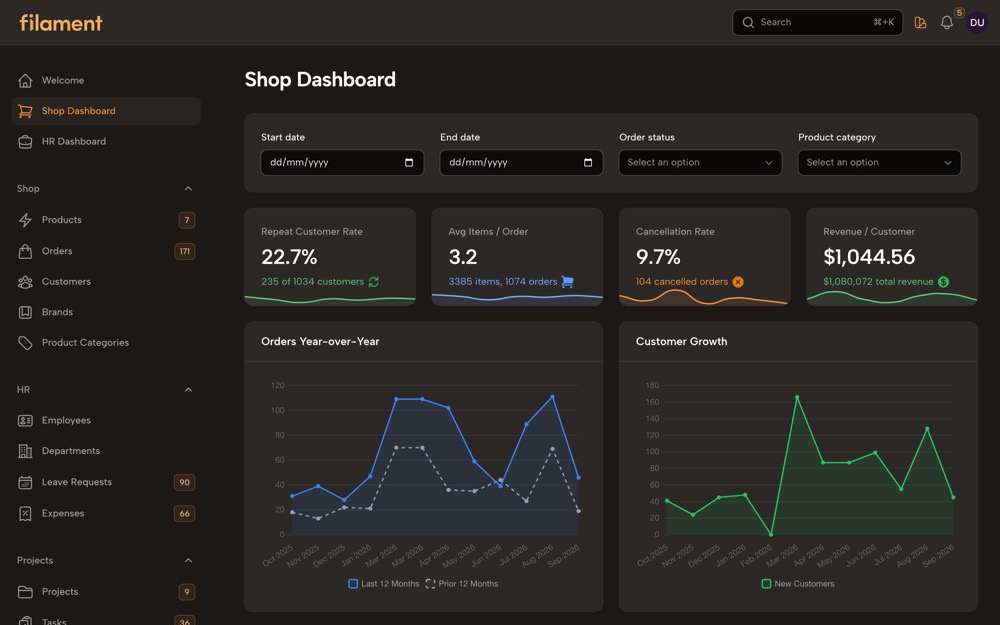Open Departments menu item
The height and width of the screenshot is (625, 1000).
106,451
